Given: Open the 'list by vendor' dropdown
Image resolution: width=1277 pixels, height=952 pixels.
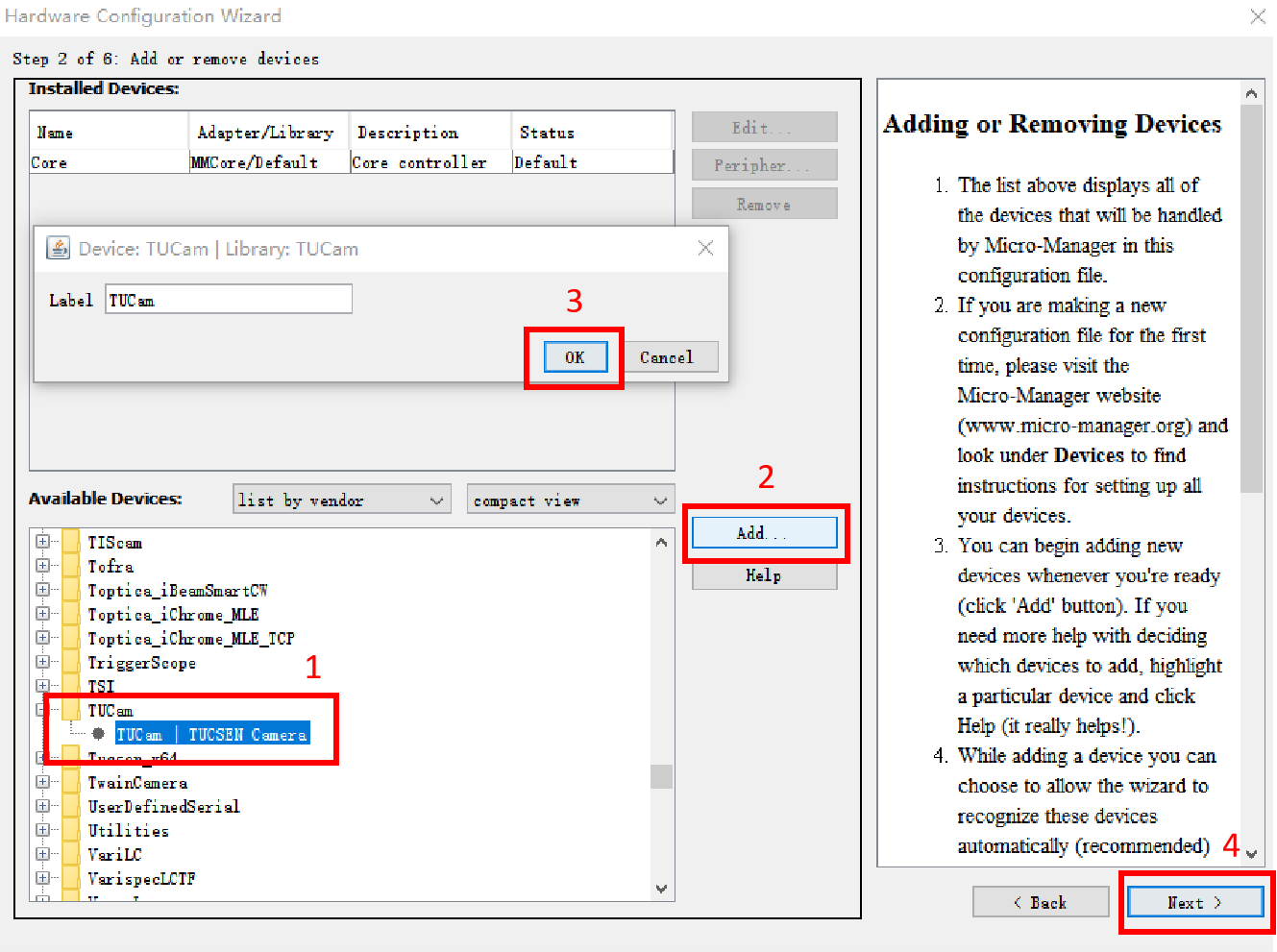Looking at the screenshot, I should point(342,500).
